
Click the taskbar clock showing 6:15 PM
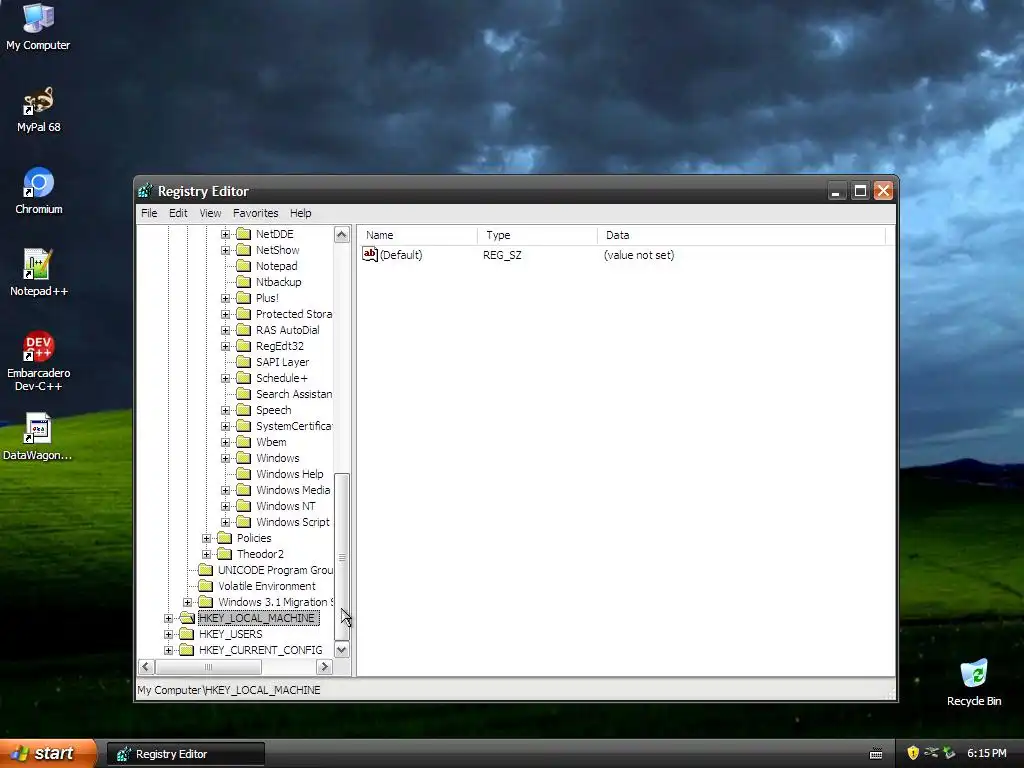point(986,753)
